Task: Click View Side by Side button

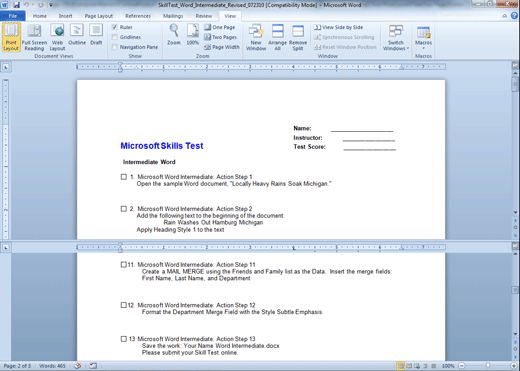Action: 338,27
